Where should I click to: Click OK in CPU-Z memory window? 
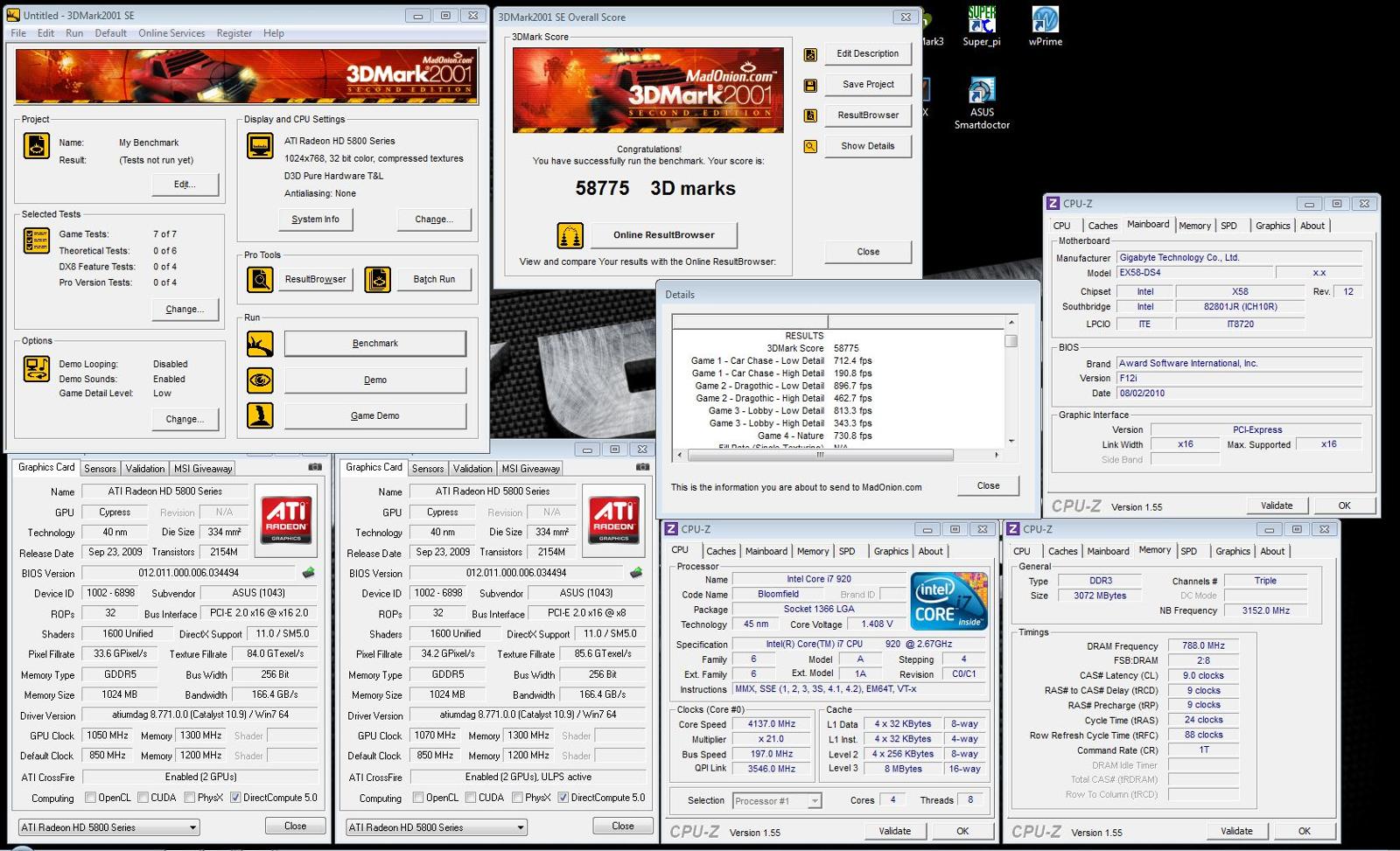[1304, 831]
